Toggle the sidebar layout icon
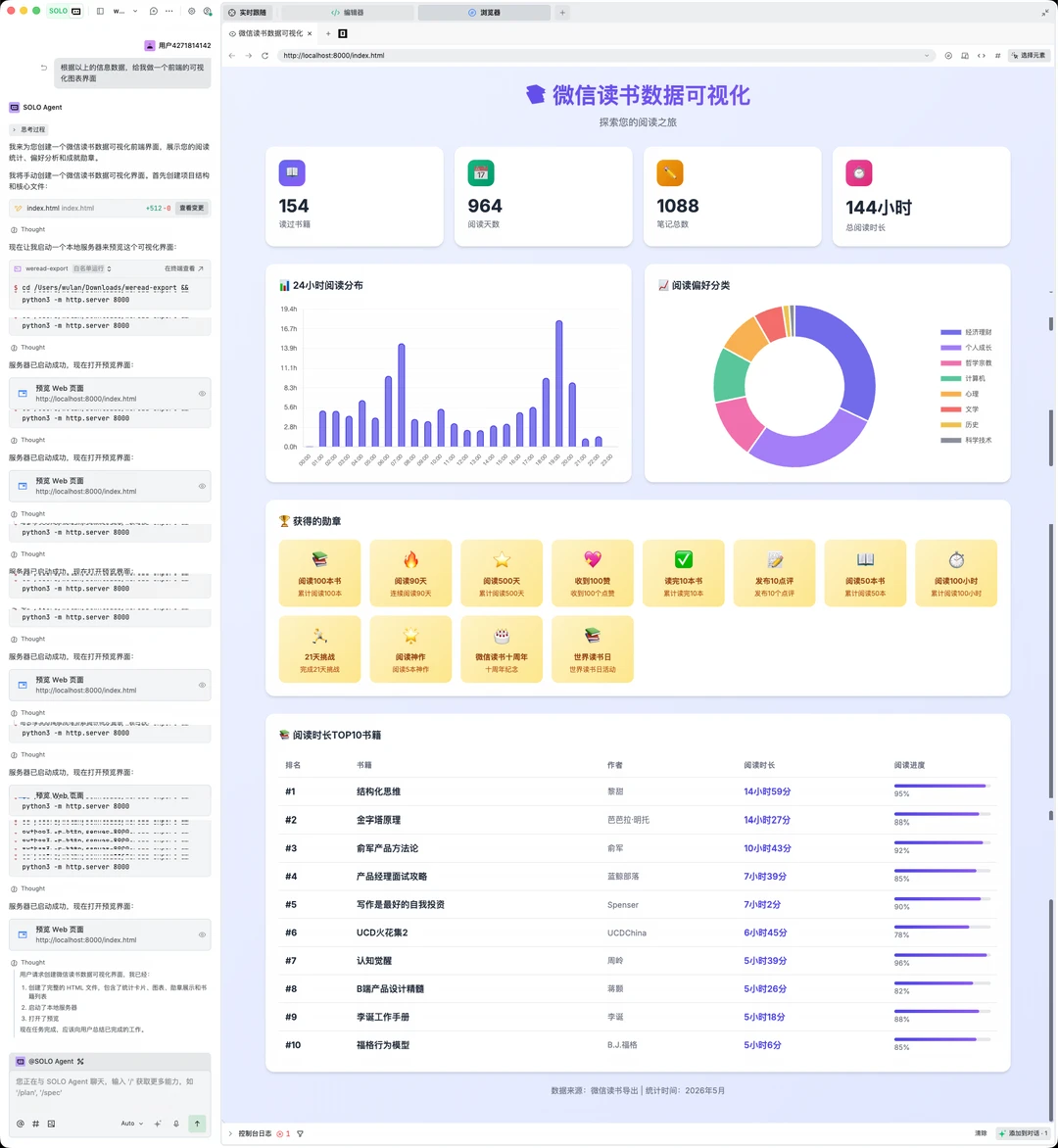This screenshot has width=1058, height=1148. click(100, 11)
